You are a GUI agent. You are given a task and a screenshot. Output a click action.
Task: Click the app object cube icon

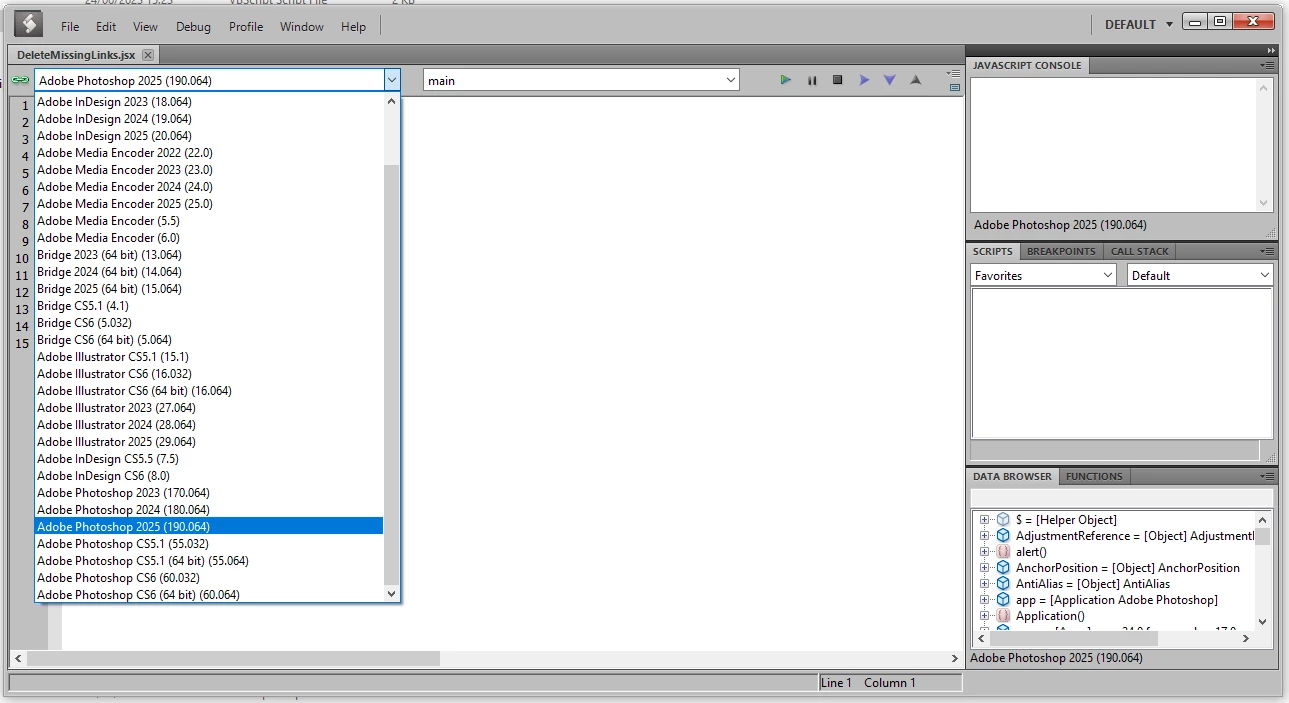point(1003,600)
